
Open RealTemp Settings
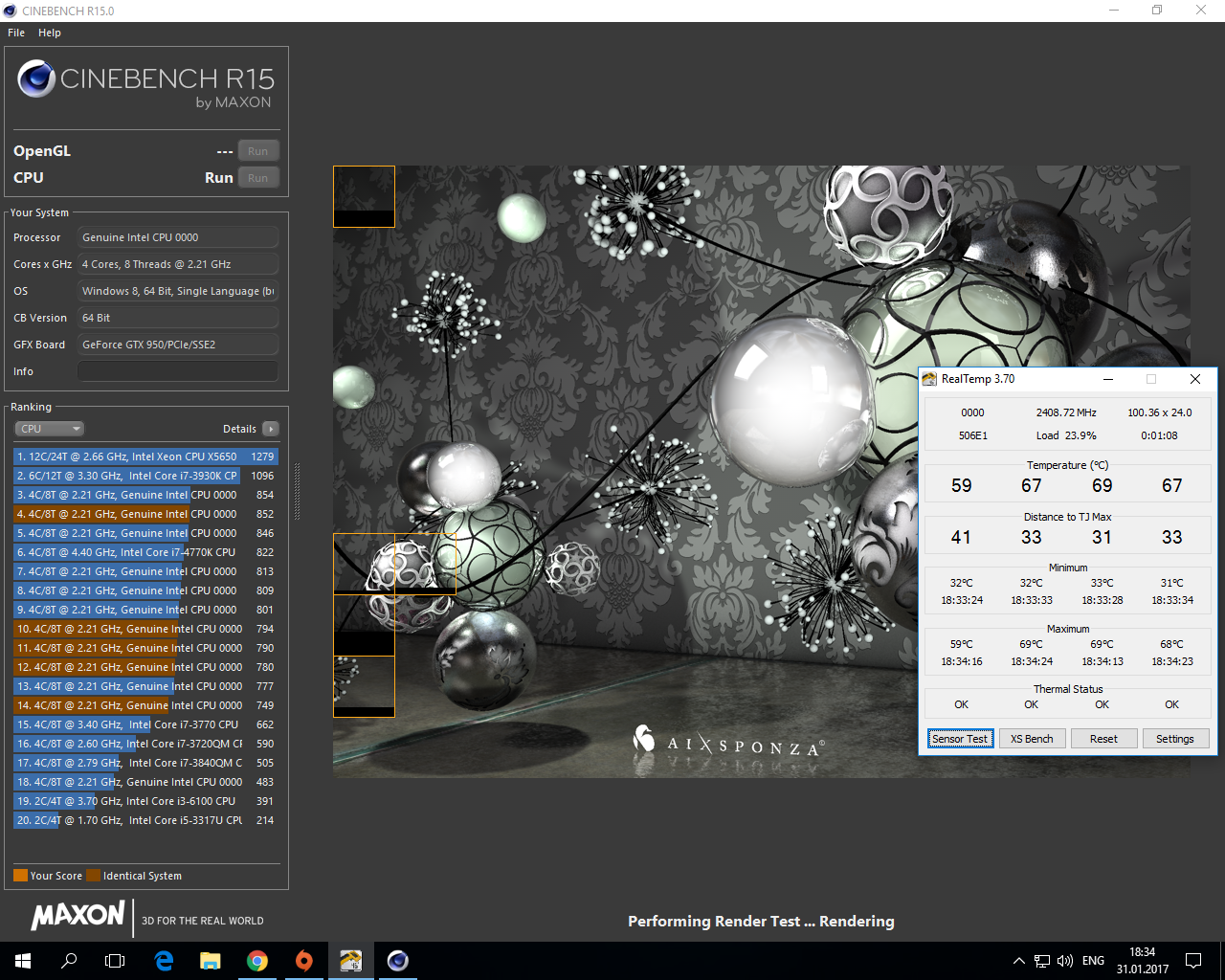pos(1174,739)
